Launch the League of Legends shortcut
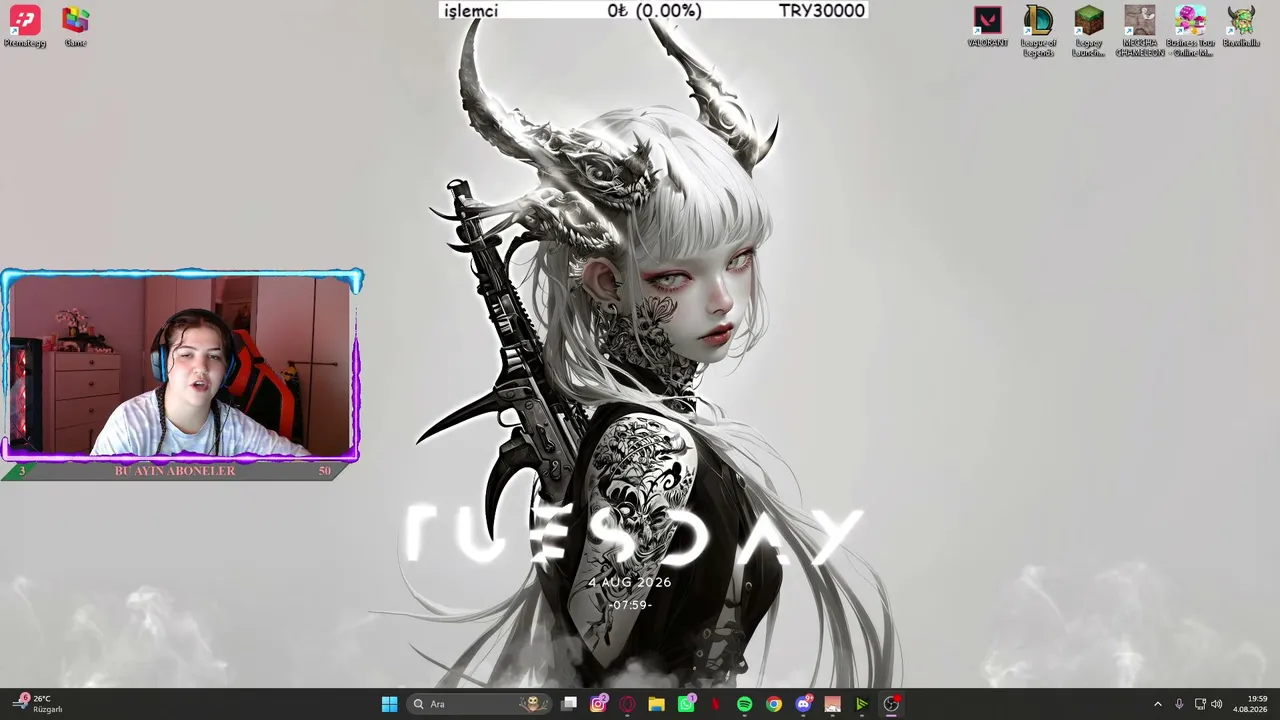The height and width of the screenshot is (720, 1280). click(1038, 31)
